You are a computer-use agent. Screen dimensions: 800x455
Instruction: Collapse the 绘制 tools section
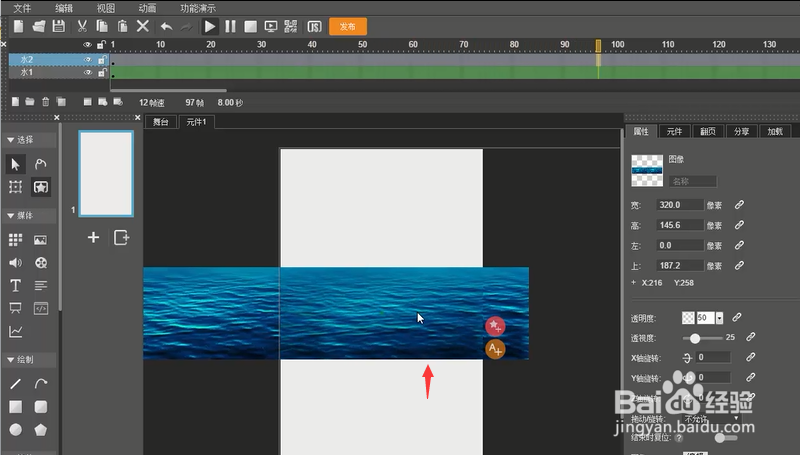coord(10,360)
